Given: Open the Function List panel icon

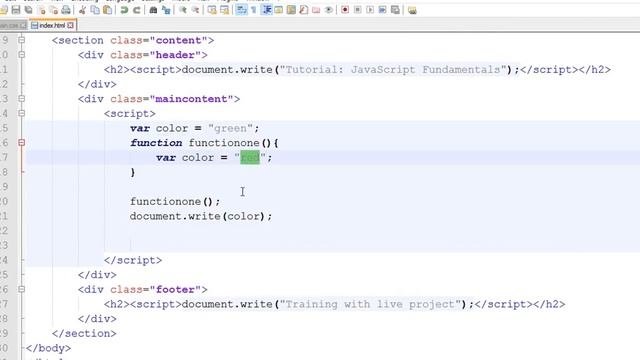Looking at the screenshot, I should point(303,10).
